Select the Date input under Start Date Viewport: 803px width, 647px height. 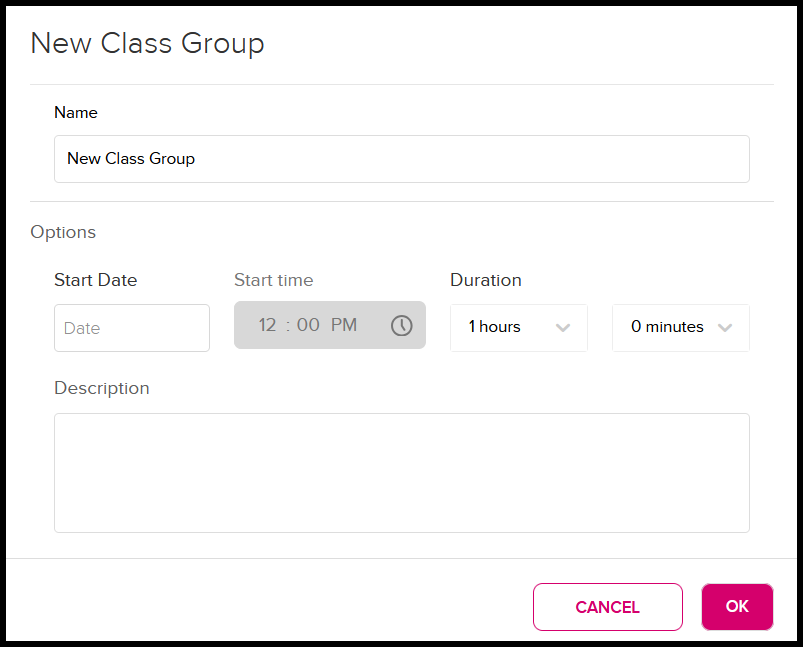pyautogui.click(x=131, y=327)
